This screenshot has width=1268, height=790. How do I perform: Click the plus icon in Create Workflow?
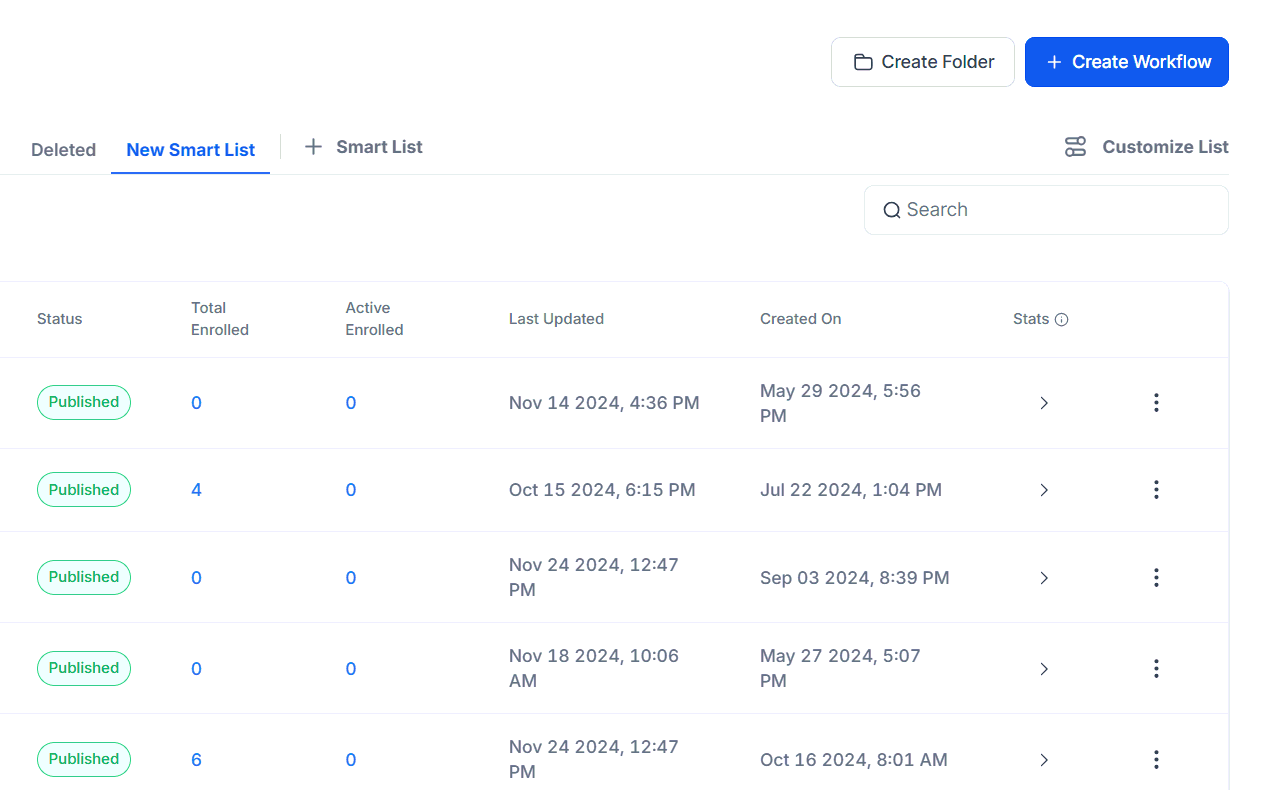point(1053,61)
